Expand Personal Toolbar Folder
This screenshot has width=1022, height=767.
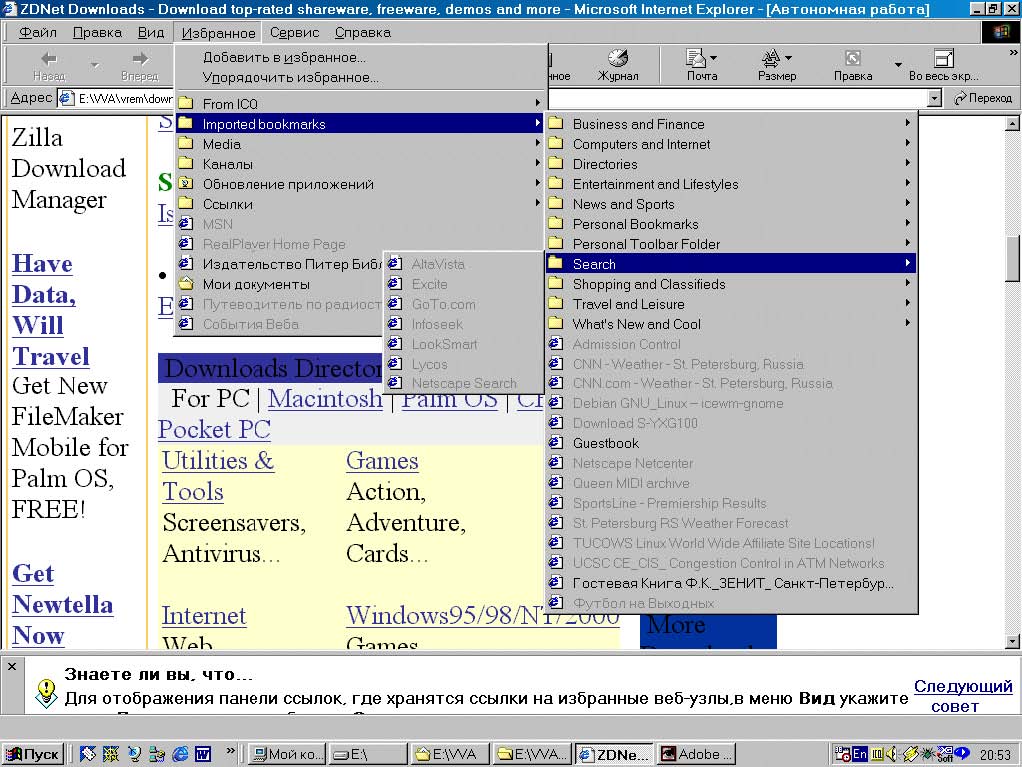point(731,244)
